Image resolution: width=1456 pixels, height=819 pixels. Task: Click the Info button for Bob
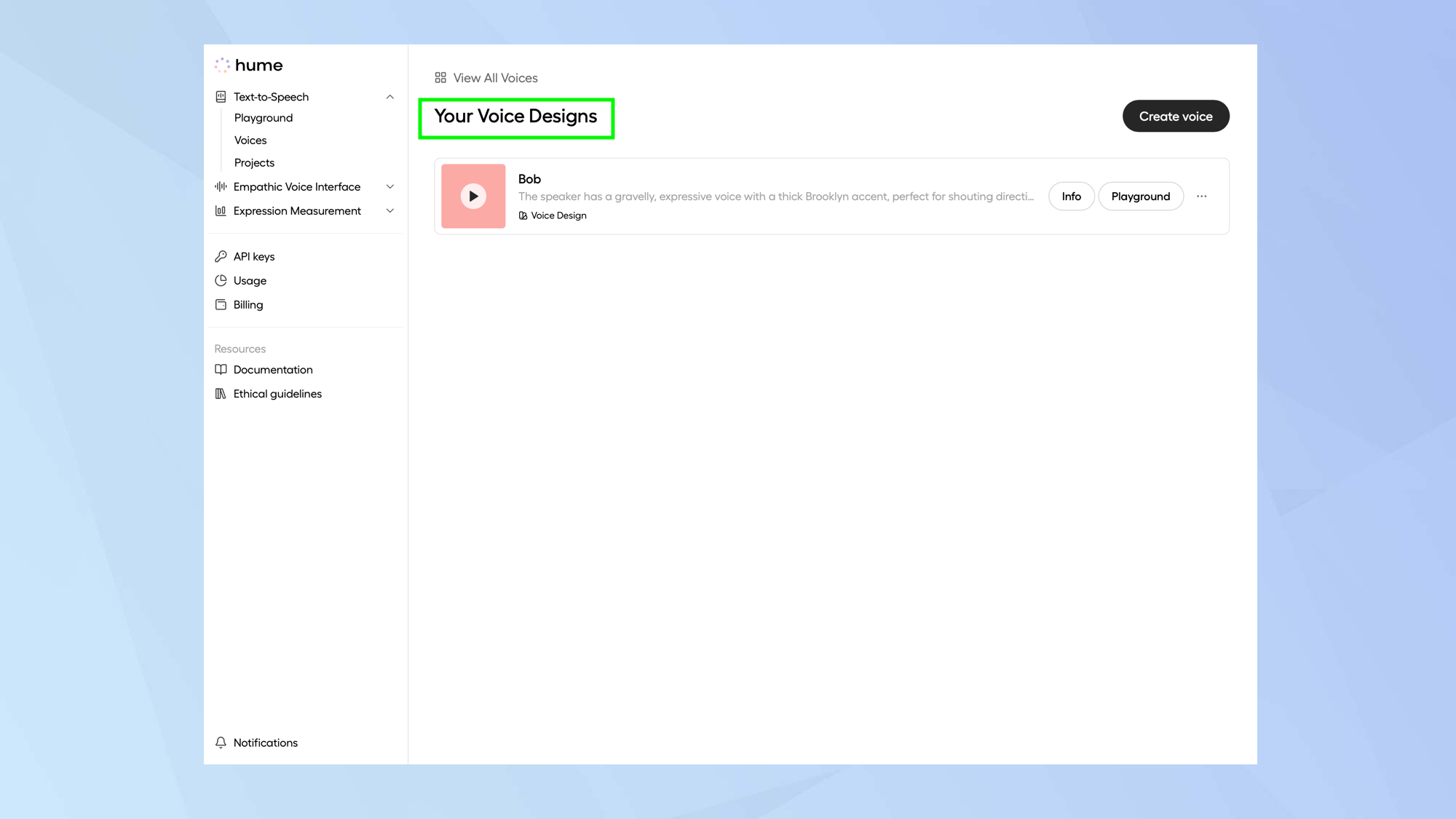pyautogui.click(x=1071, y=197)
